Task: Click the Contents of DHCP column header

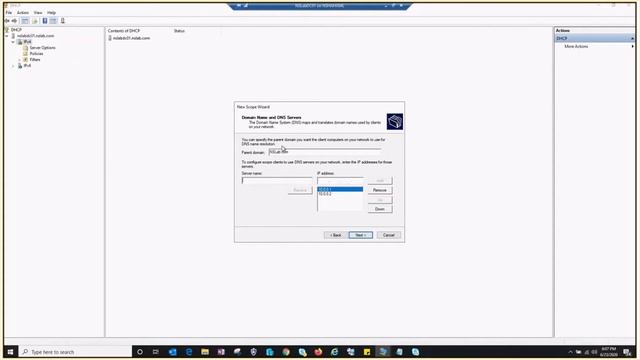Action: [x=124, y=31]
